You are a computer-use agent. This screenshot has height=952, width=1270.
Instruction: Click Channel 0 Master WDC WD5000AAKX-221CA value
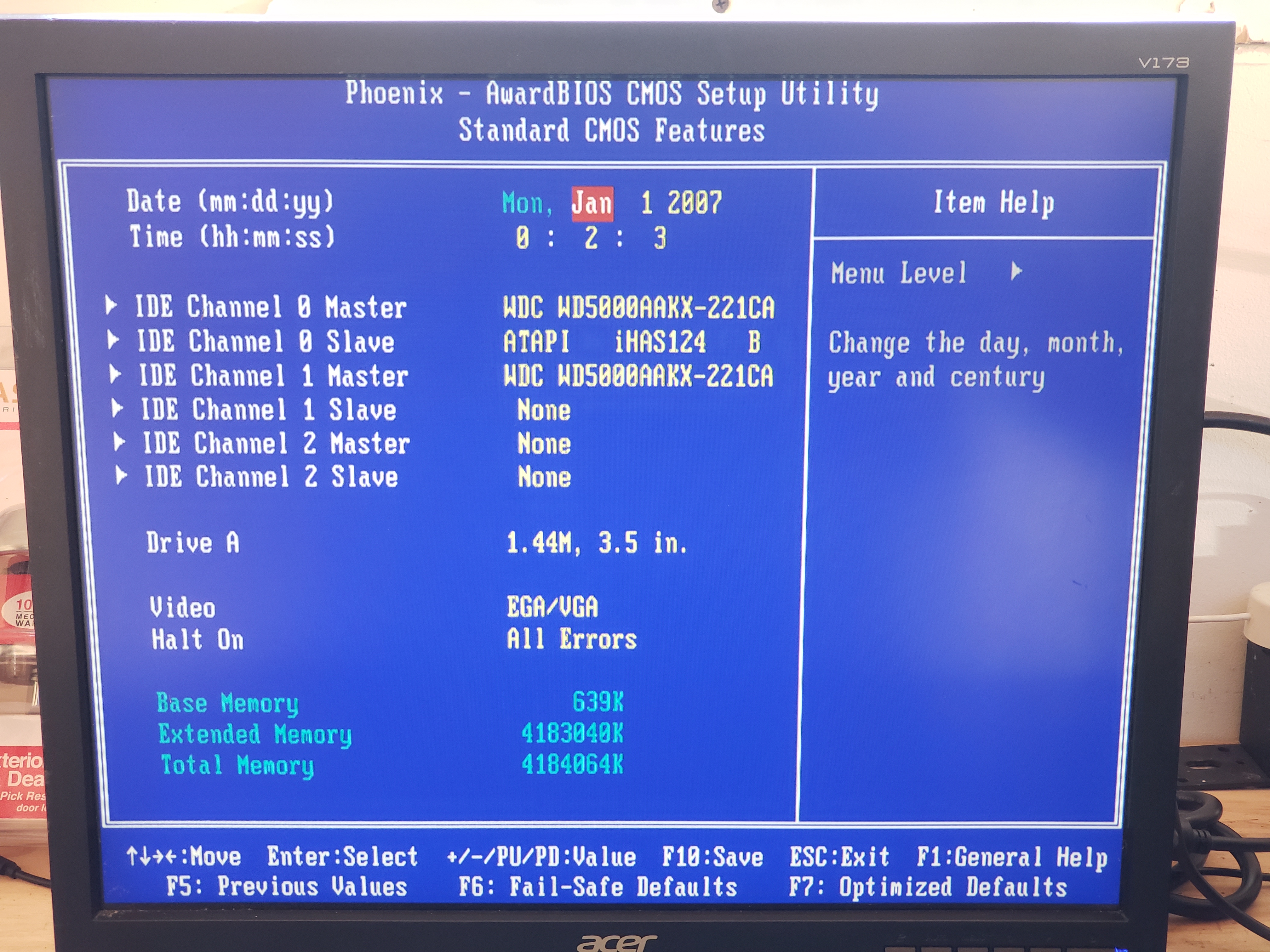click(x=638, y=308)
